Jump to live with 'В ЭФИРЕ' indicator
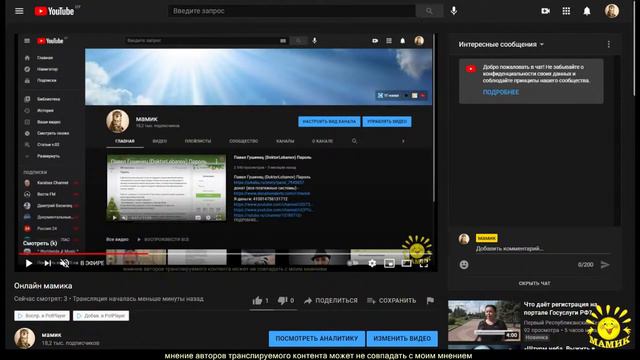Image resolution: width=640 pixels, height=360 pixels. point(92,263)
